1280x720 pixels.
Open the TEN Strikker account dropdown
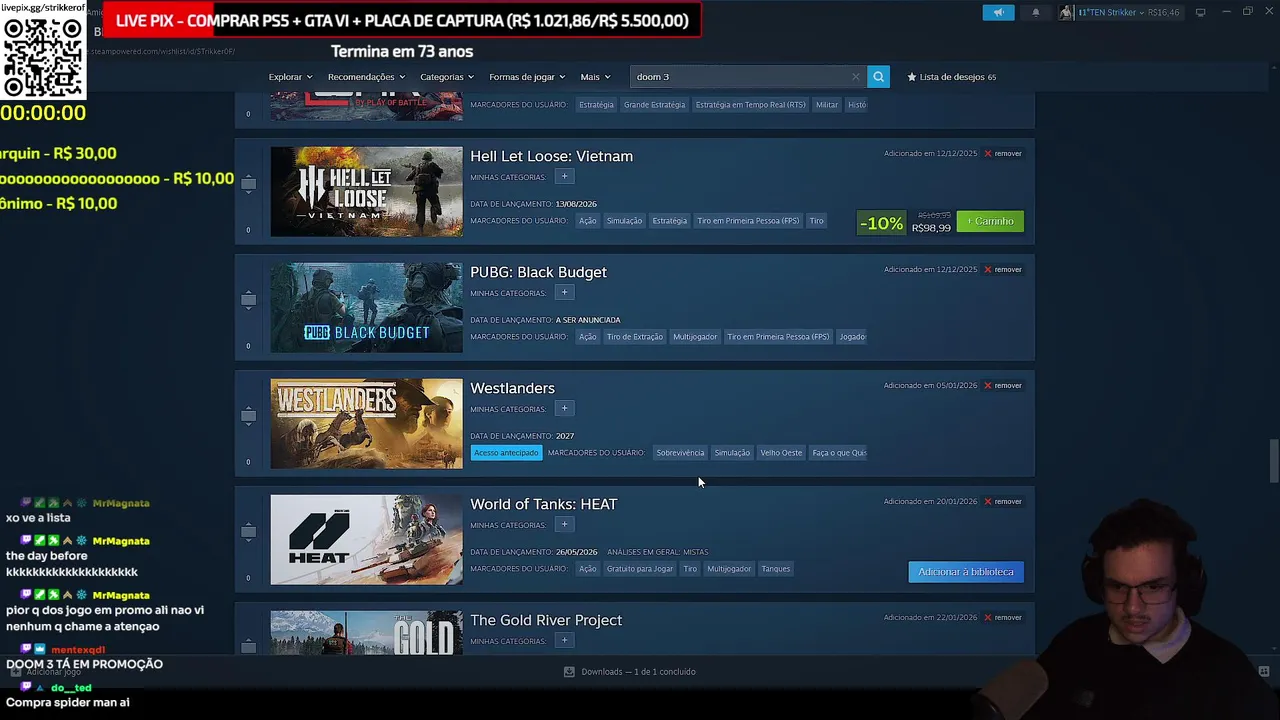click(x=1111, y=12)
